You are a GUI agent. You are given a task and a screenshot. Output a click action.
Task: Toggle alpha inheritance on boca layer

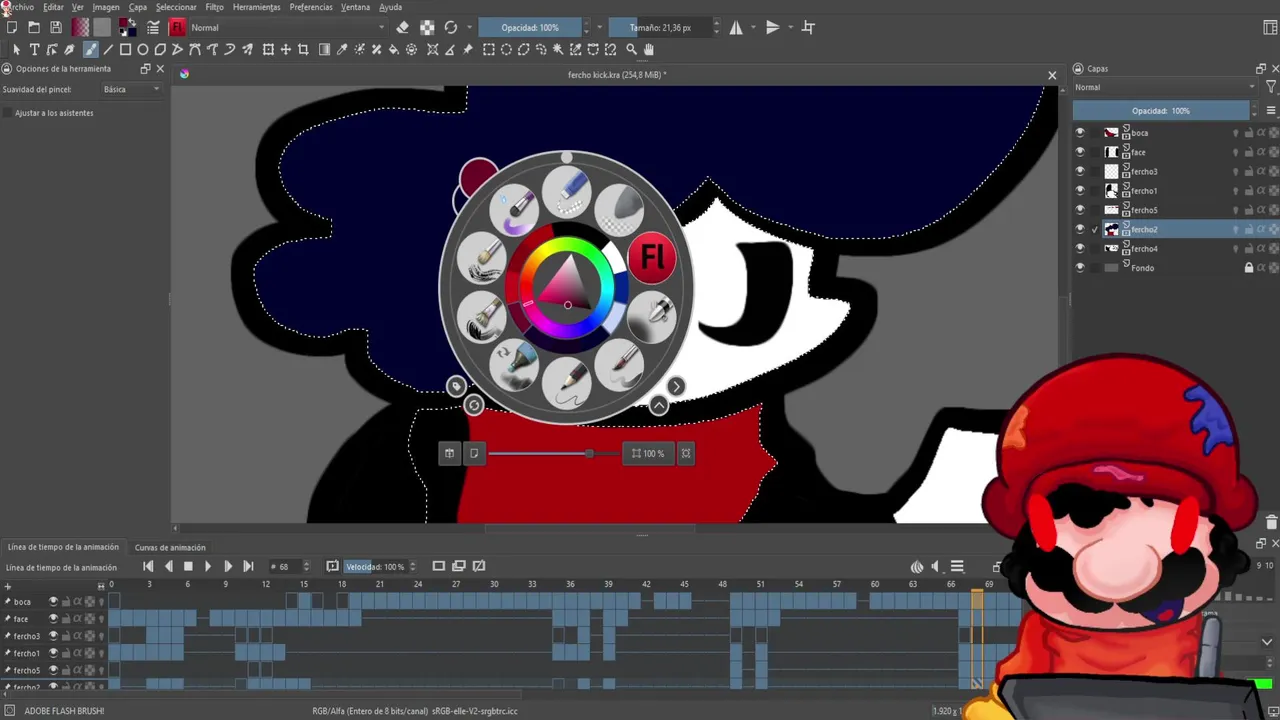[x=1261, y=133]
